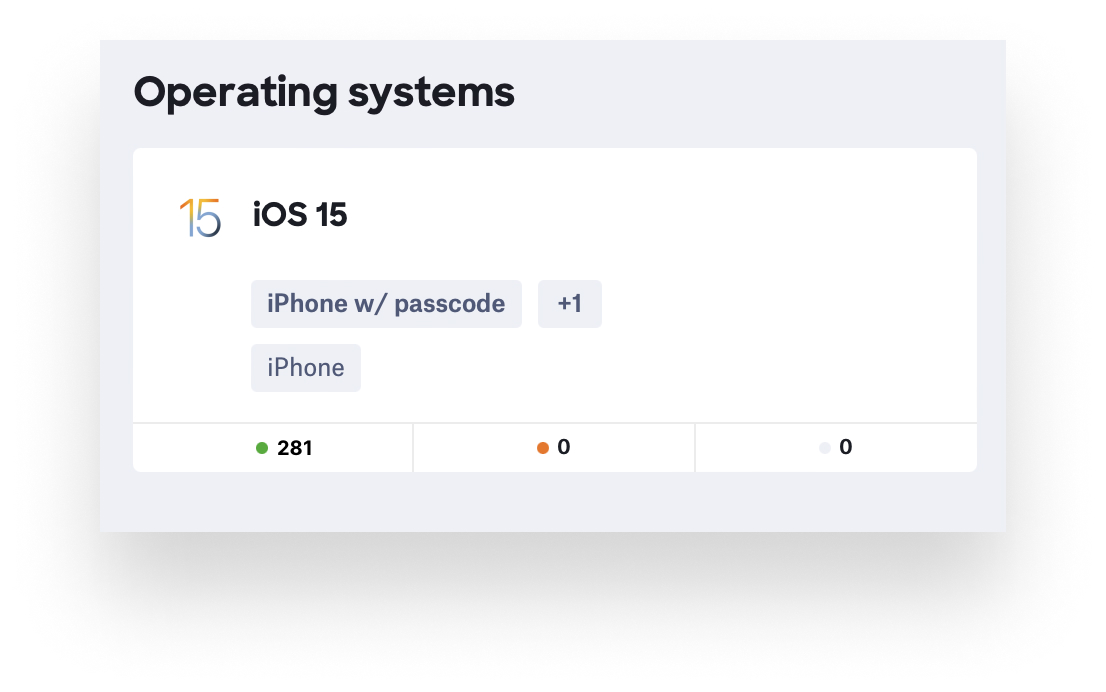Click the "Operating systems" heading
Image resolution: width=1106 pixels, height=692 pixels.
(324, 92)
